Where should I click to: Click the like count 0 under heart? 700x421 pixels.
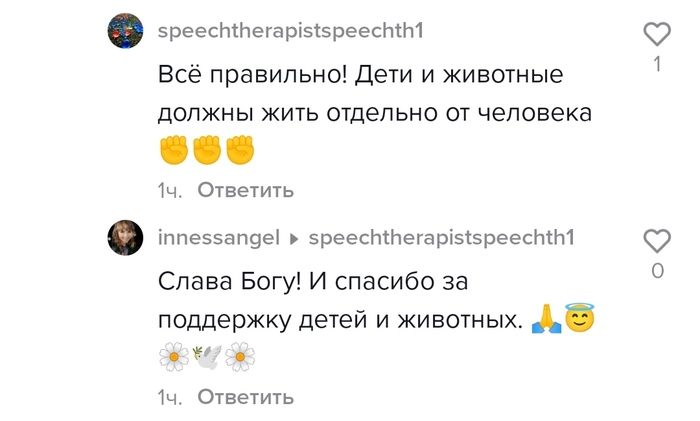657,271
